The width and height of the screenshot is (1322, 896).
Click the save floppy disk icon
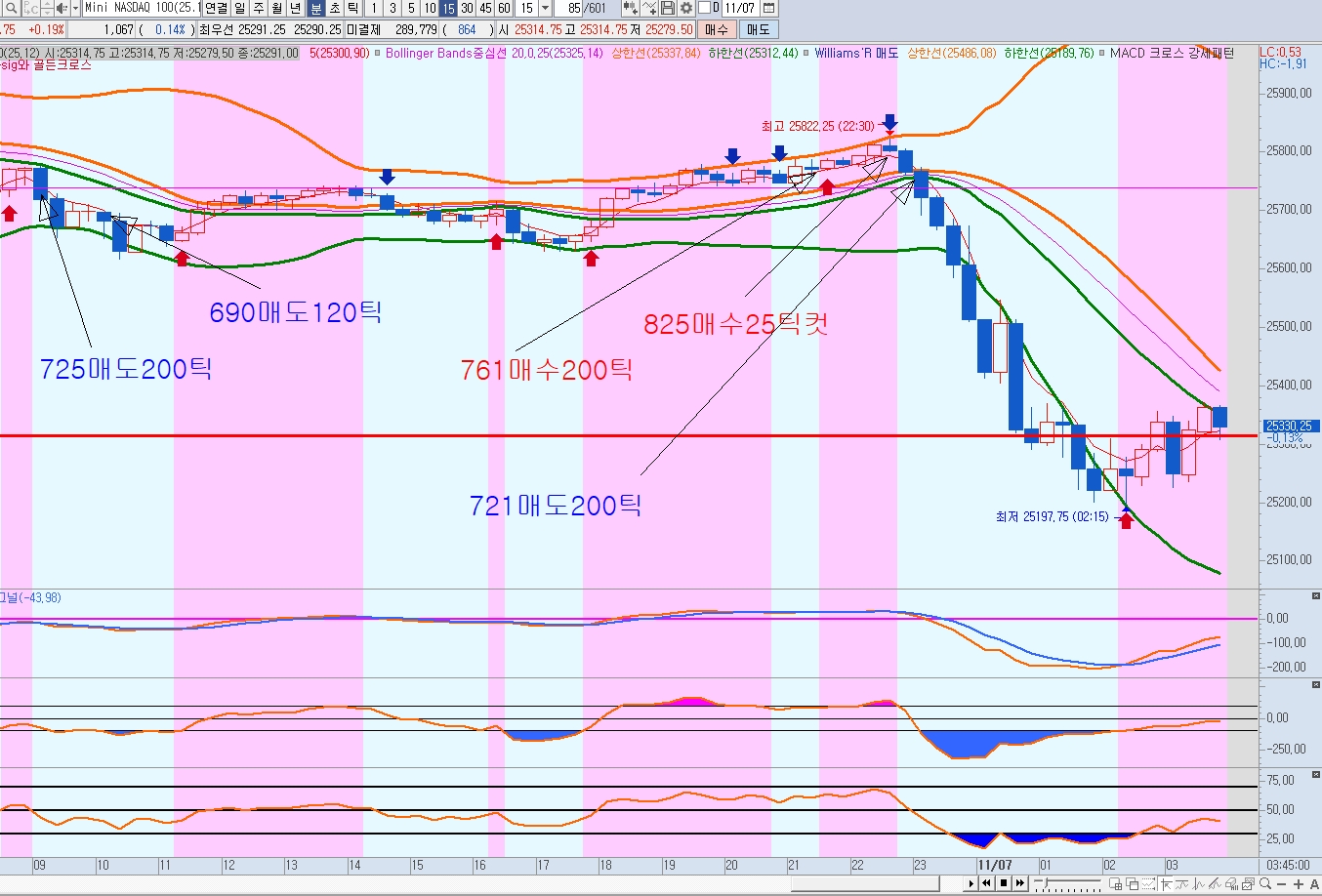click(x=668, y=8)
